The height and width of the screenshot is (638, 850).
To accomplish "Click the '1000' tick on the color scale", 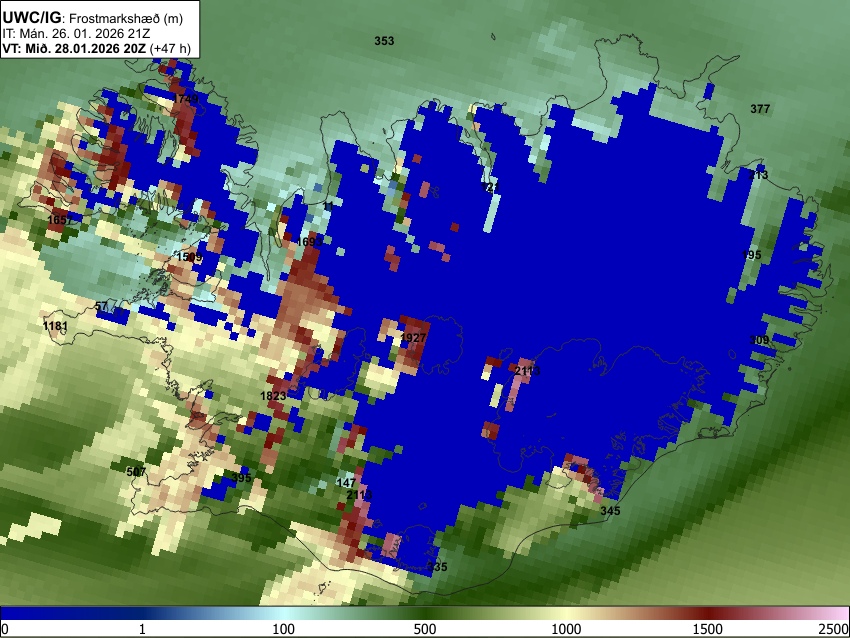I will click(566, 629).
